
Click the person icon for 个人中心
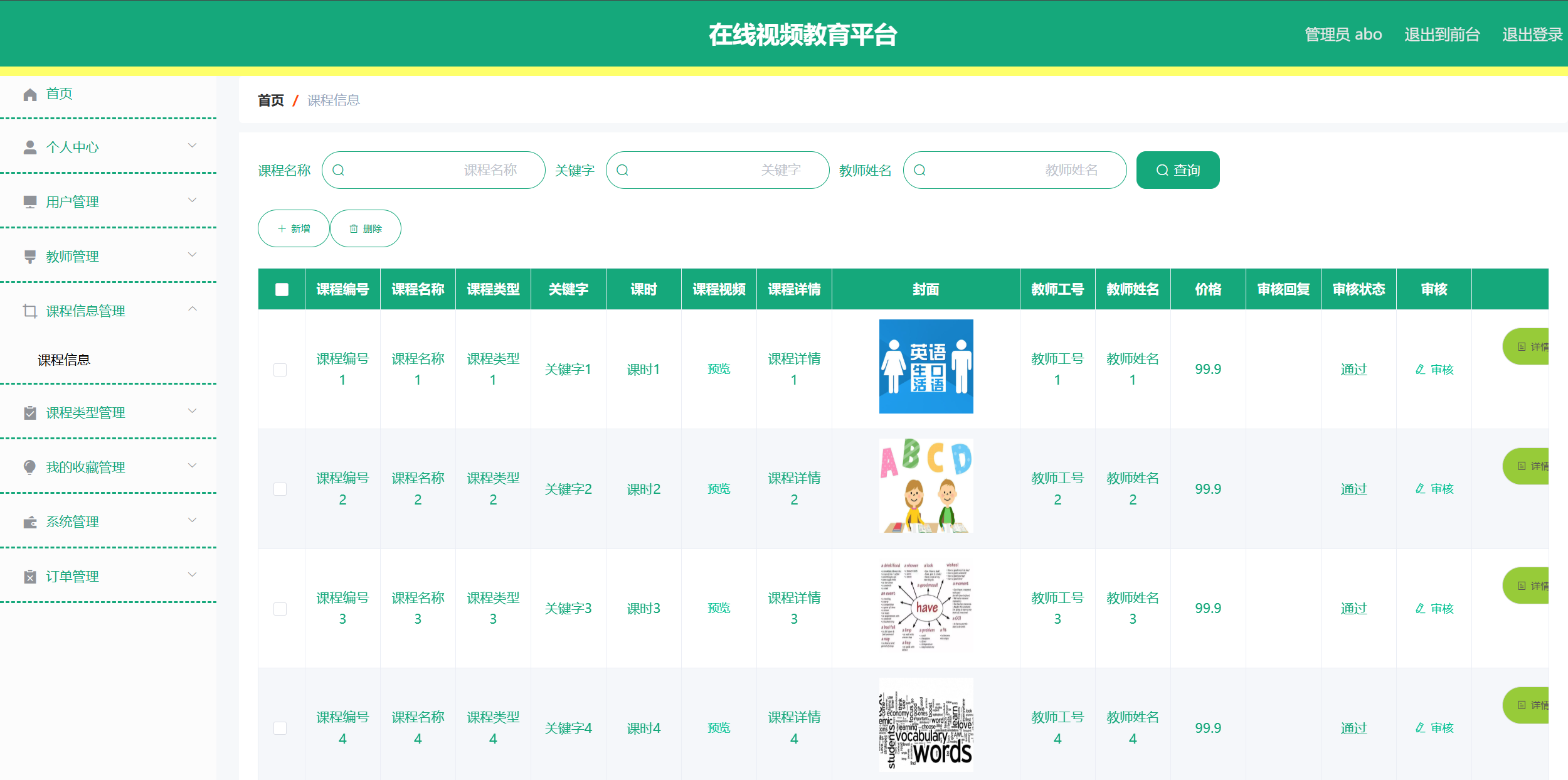(29, 147)
